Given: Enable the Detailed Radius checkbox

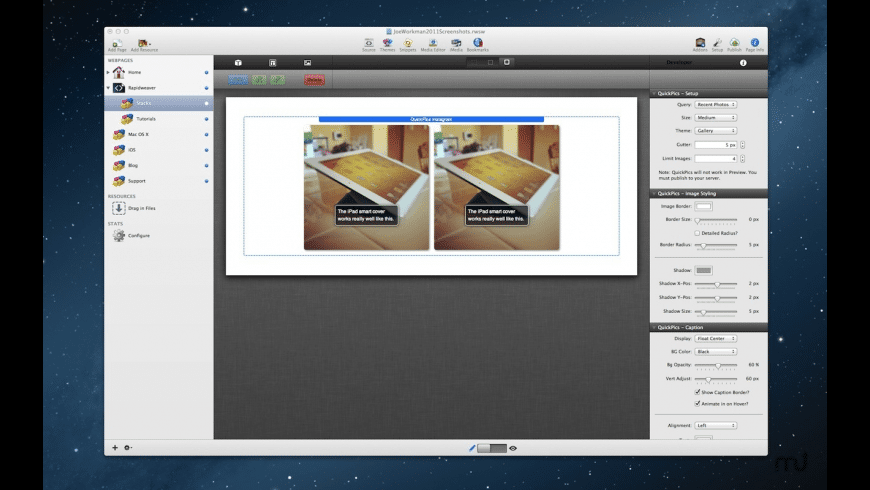Looking at the screenshot, I should [x=697, y=233].
